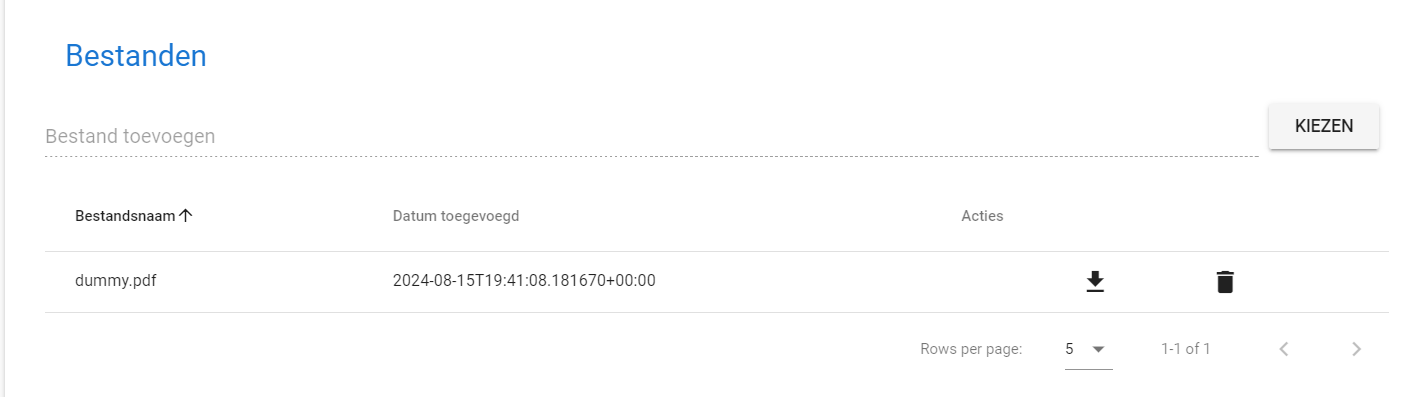Open the rows per page value 5
Image resolution: width=1407 pixels, height=397 pixels.
pos(1069,349)
